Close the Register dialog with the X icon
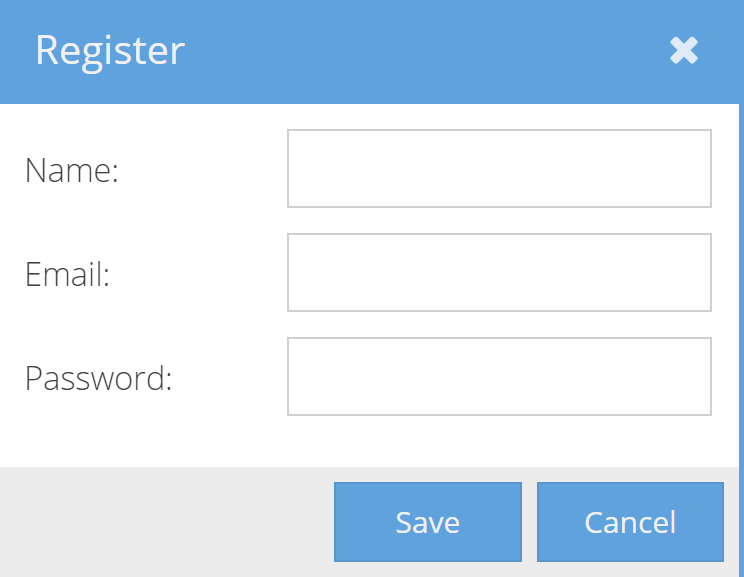744x577 pixels. coord(684,51)
